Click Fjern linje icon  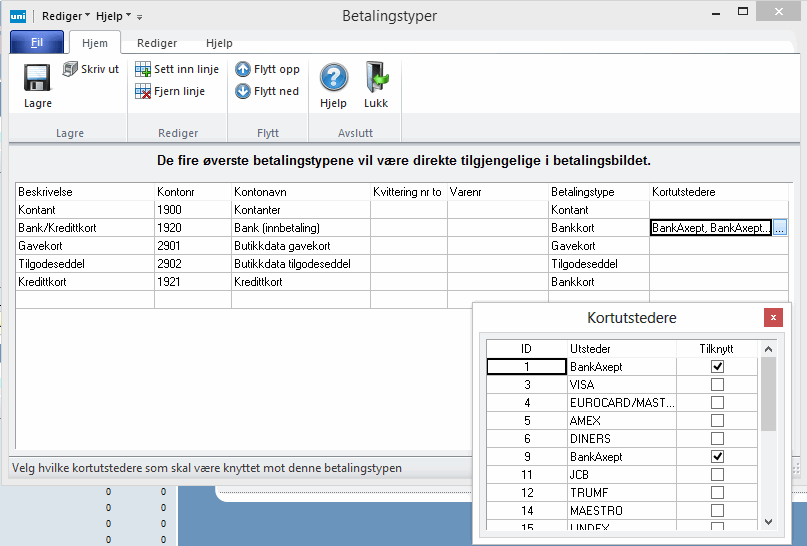[x=144, y=91]
